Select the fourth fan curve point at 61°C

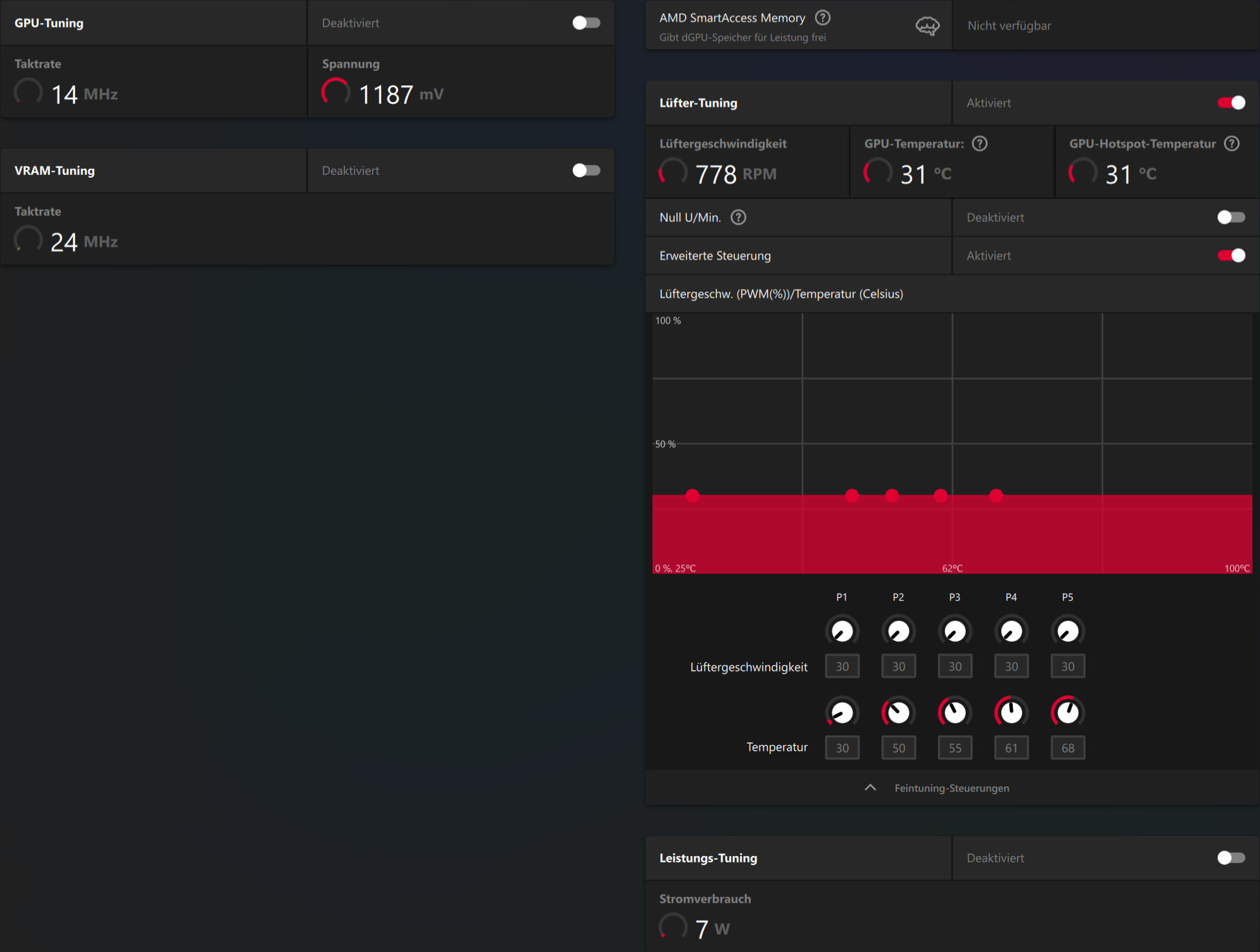941,495
